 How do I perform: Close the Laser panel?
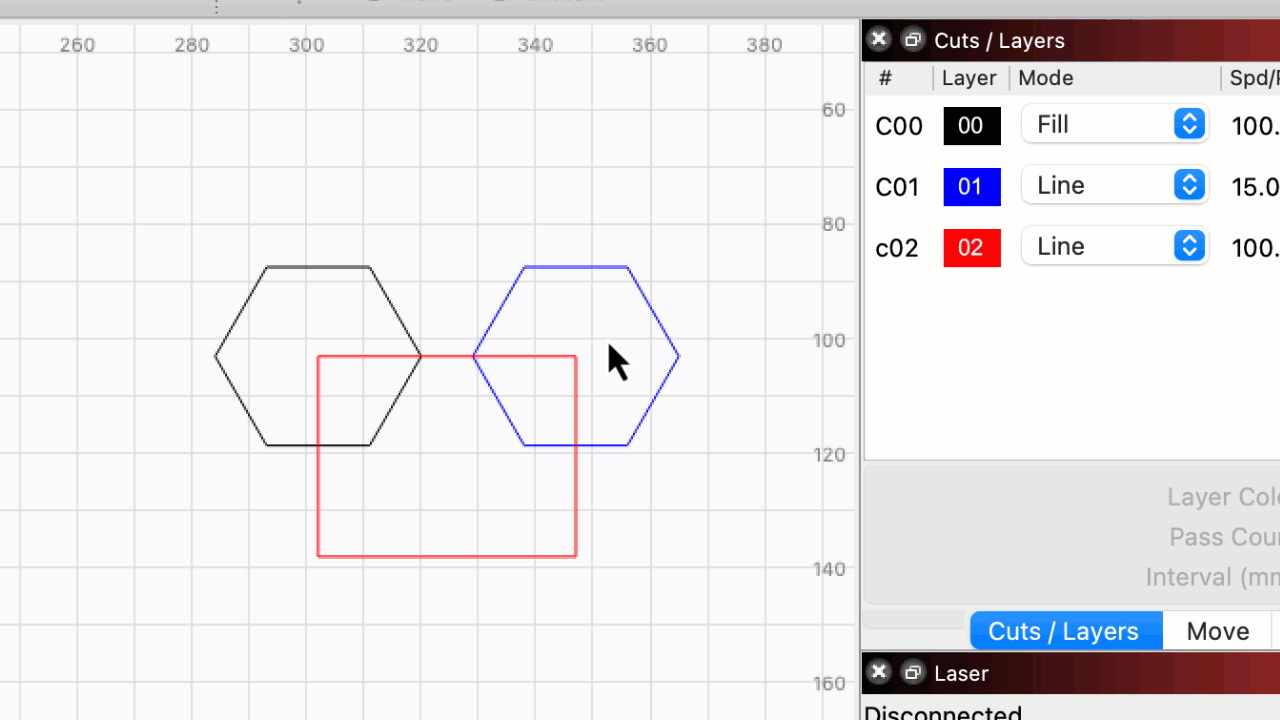point(878,673)
